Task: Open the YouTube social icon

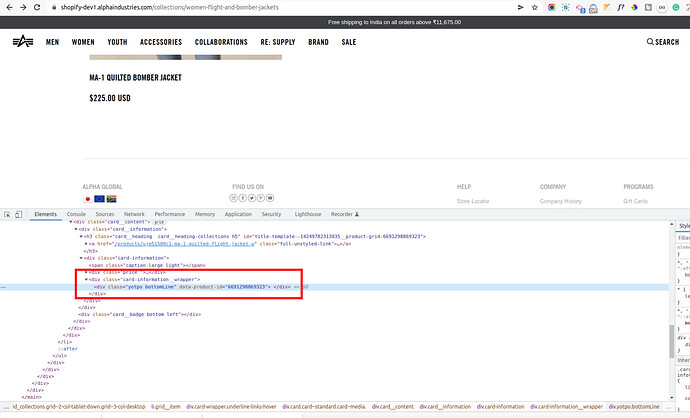Action: 270,198
